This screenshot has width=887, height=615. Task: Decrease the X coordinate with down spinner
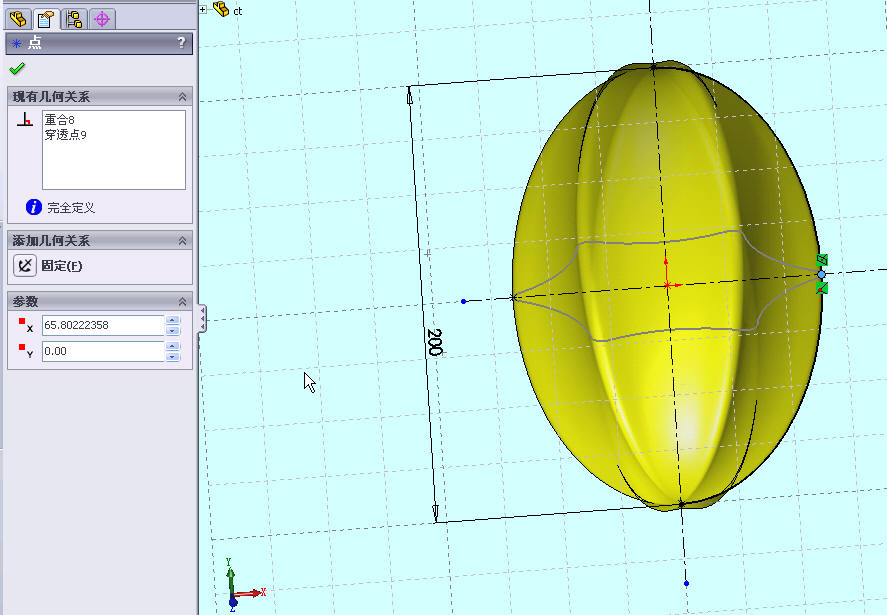(x=173, y=330)
